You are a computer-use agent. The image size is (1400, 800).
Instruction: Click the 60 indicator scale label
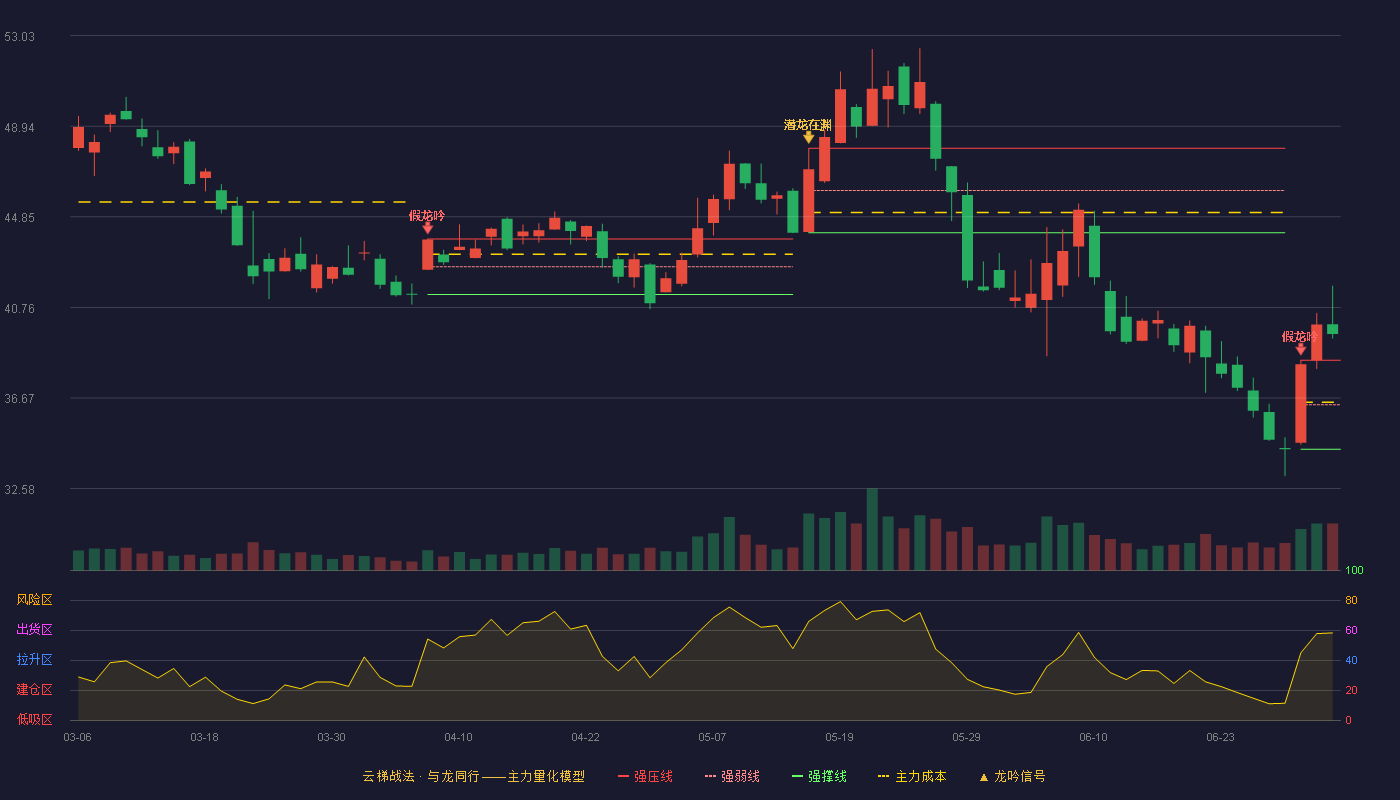click(1351, 630)
